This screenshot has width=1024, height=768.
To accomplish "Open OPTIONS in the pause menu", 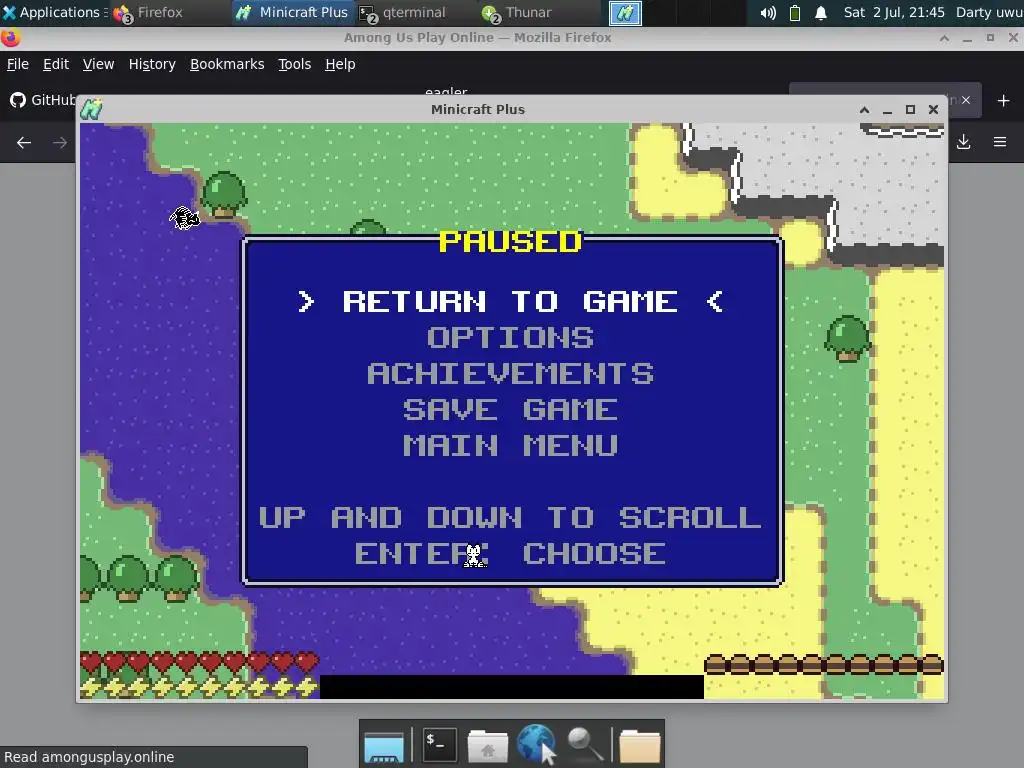I will [510, 338].
